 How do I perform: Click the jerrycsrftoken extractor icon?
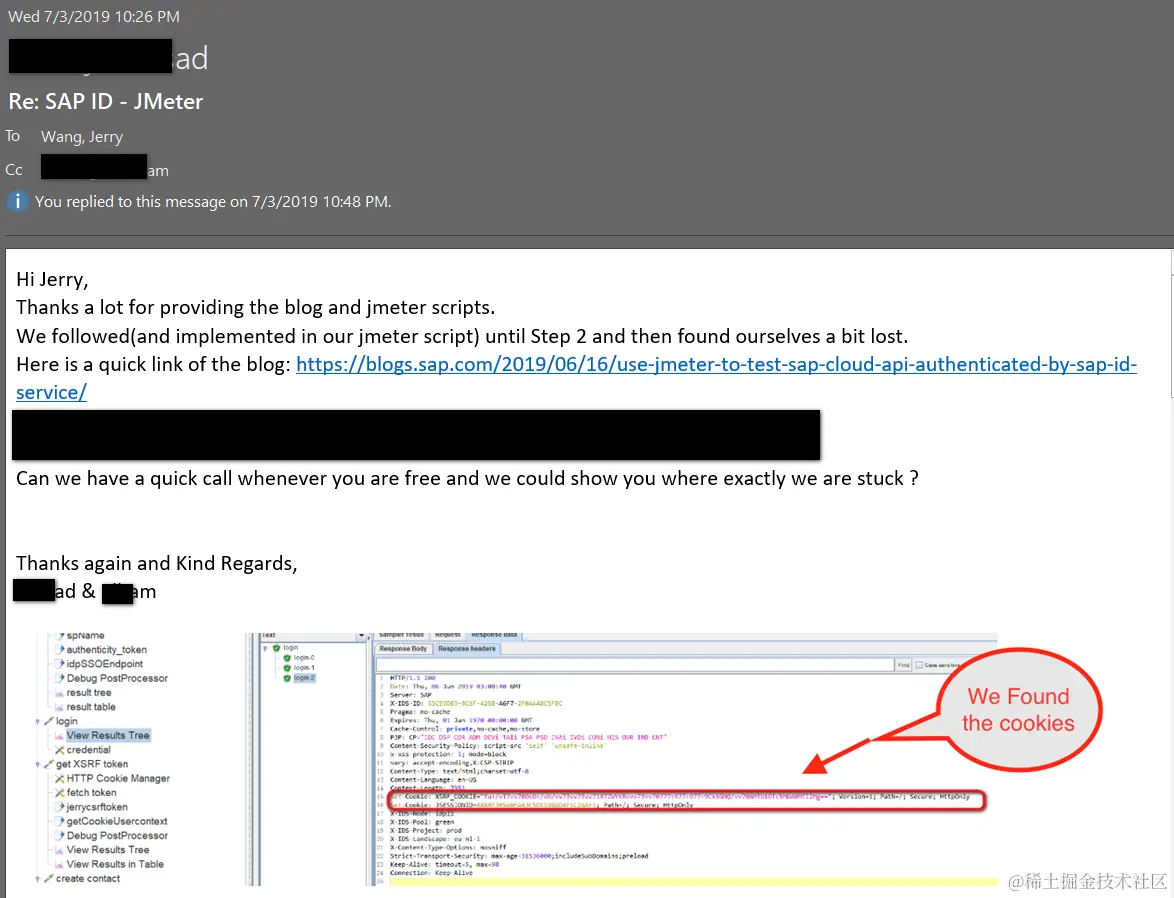[x=60, y=807]
